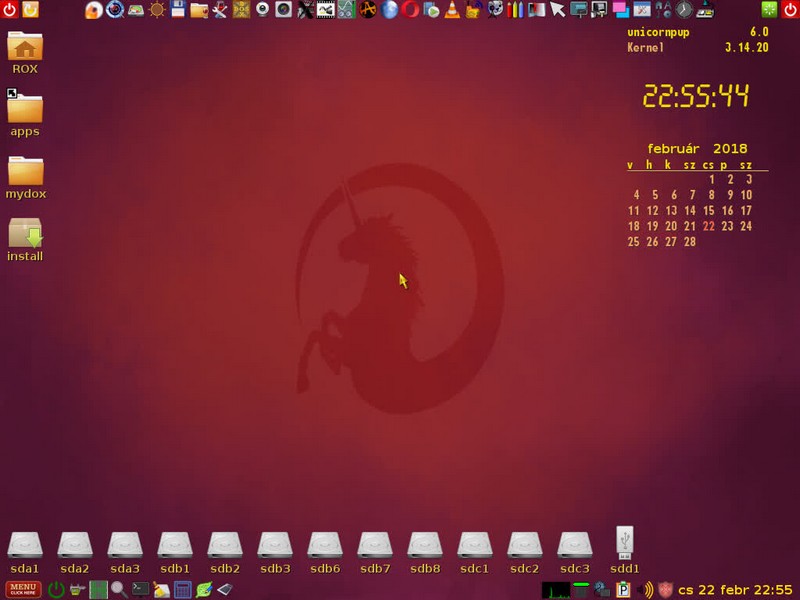Click the red power button at top-left

coord(9,10)
